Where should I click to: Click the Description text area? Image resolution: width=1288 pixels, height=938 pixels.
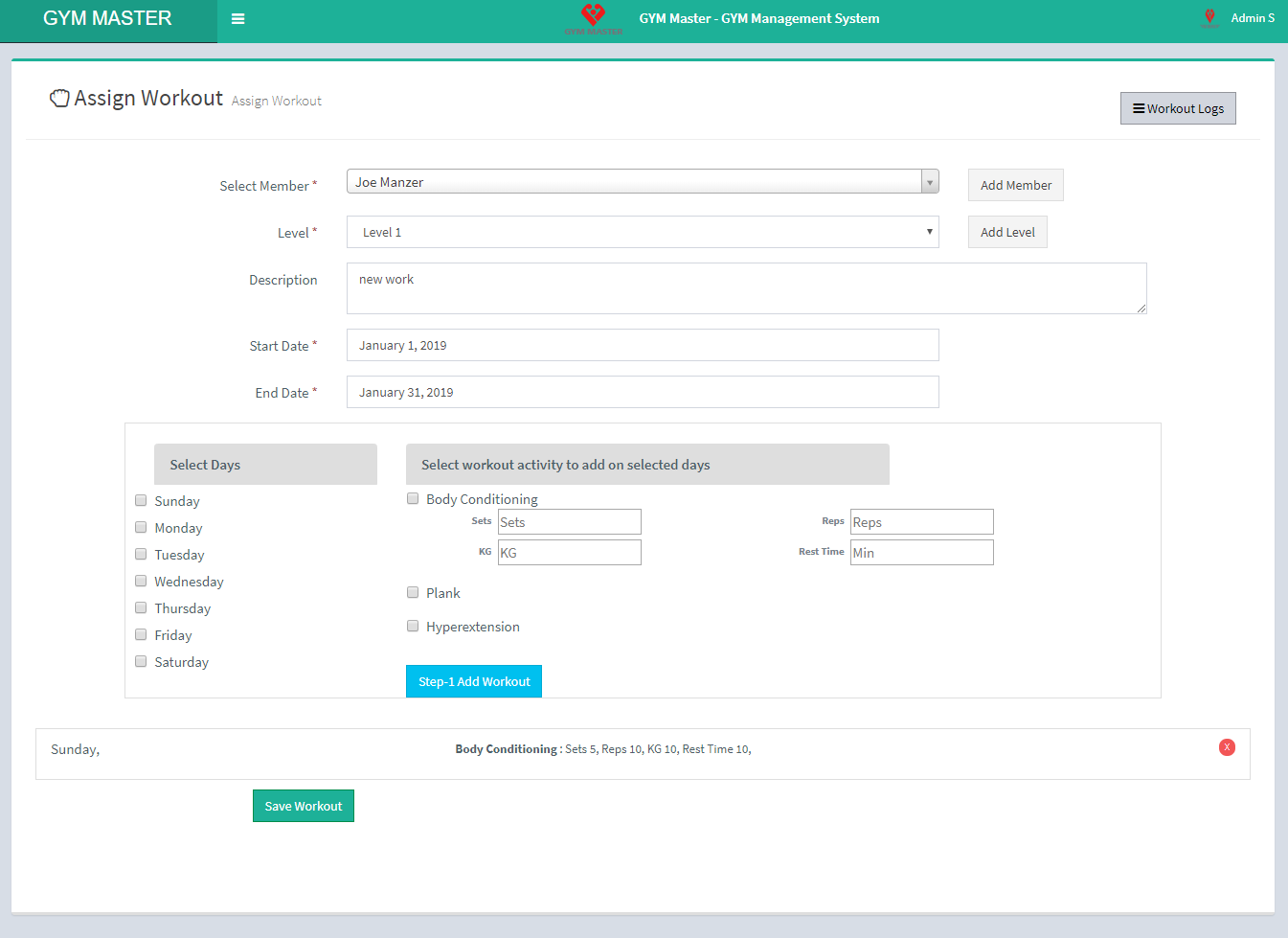click(746, 288)
